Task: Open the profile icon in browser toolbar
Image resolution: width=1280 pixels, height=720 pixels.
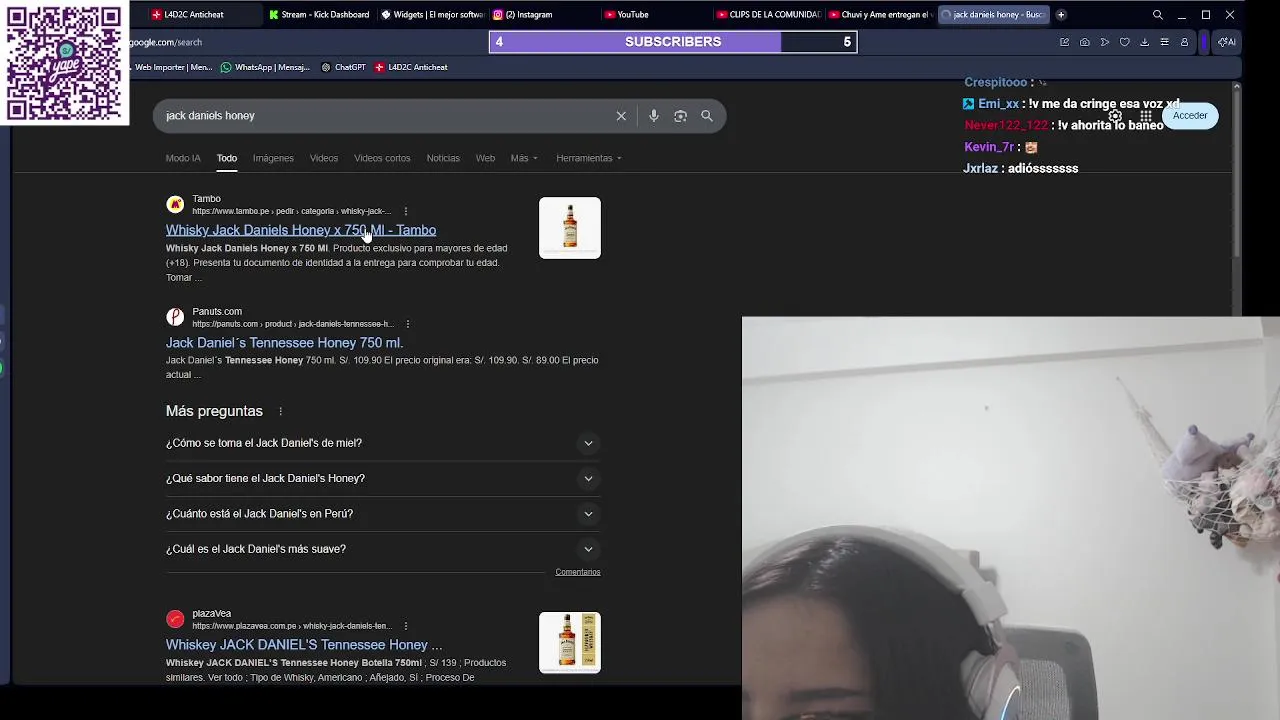Action: point(1184,42)
